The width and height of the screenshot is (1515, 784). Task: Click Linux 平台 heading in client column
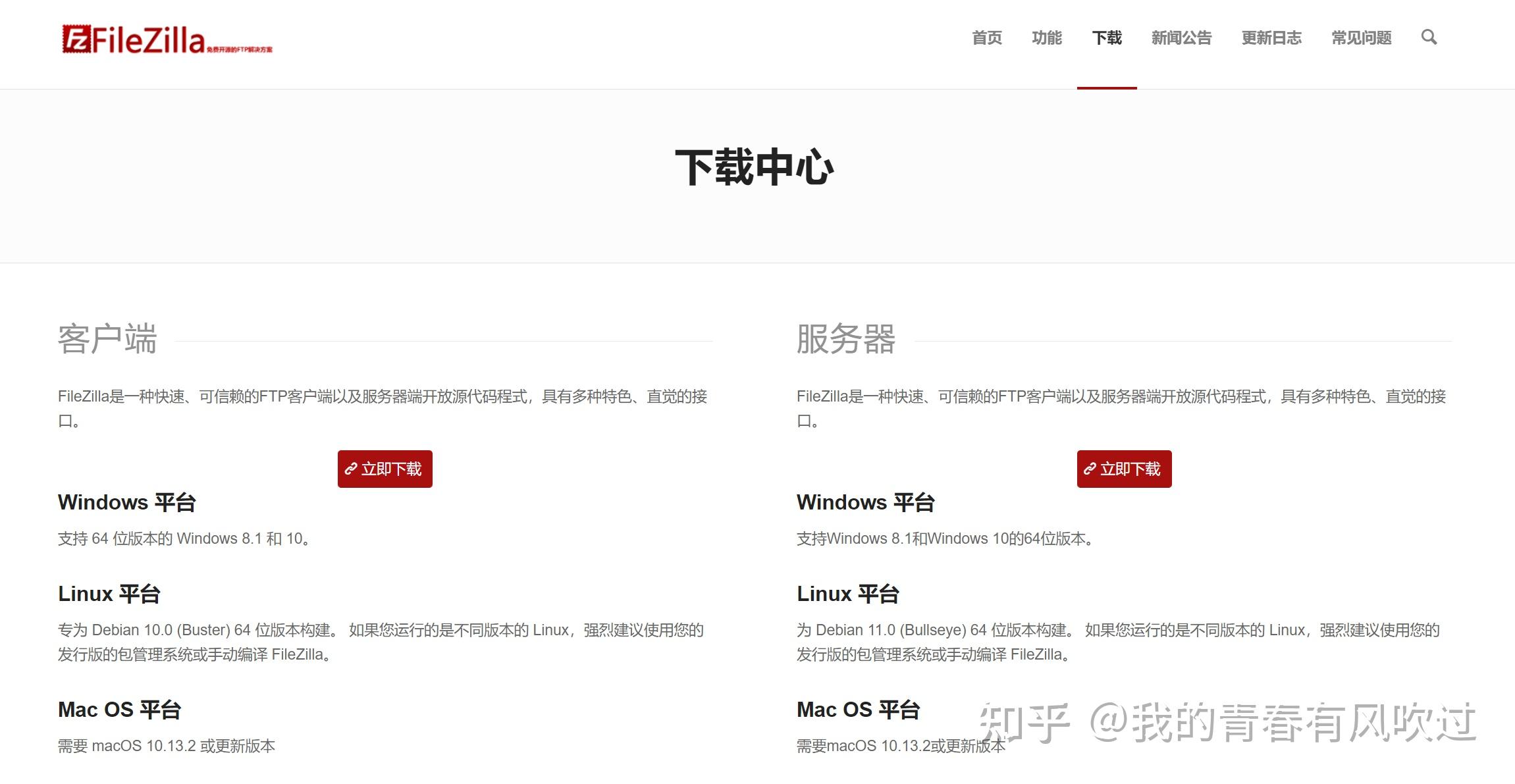point(109,594)
